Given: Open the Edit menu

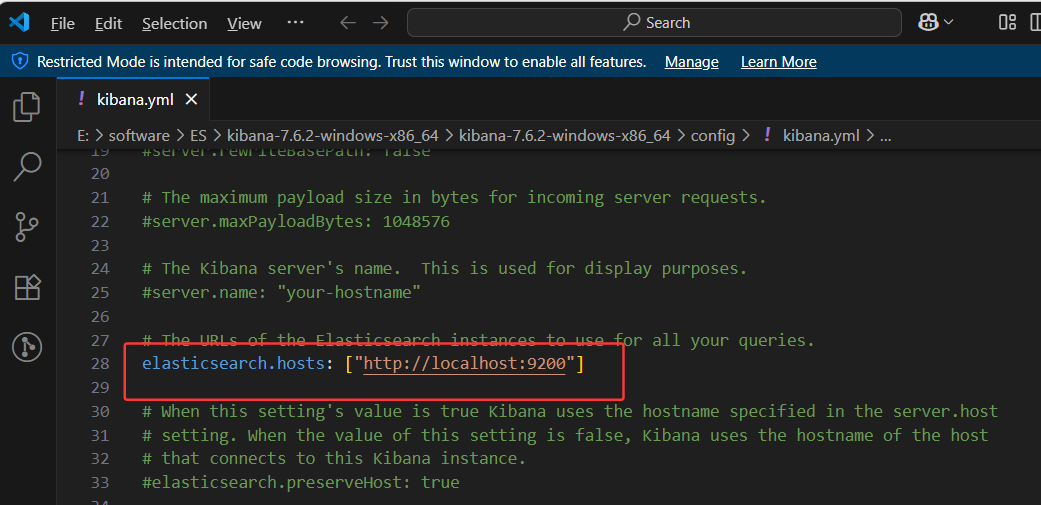Looking at the screenshot, I should tap(108, 24).
